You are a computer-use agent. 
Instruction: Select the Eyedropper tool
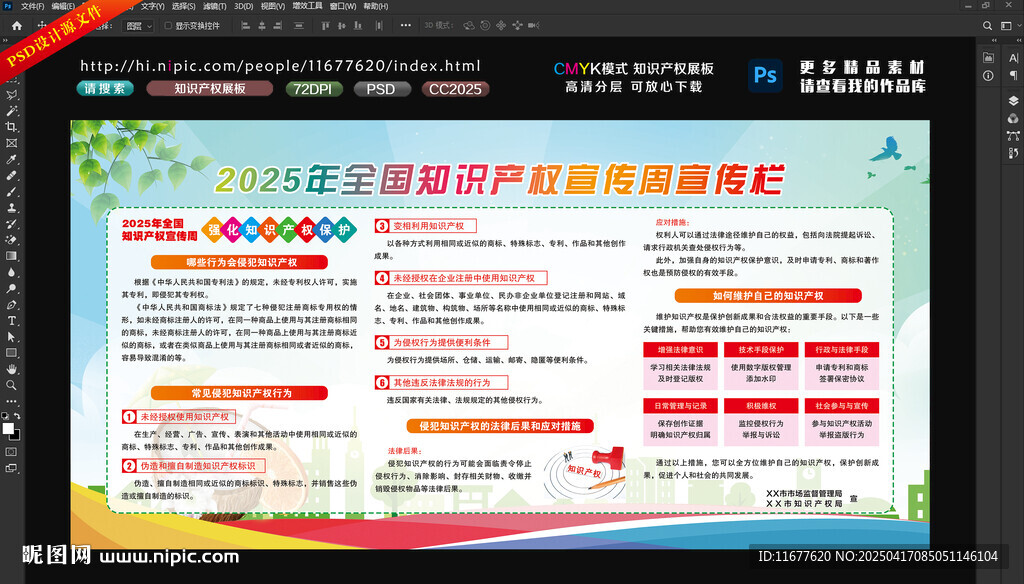point(12,159)
